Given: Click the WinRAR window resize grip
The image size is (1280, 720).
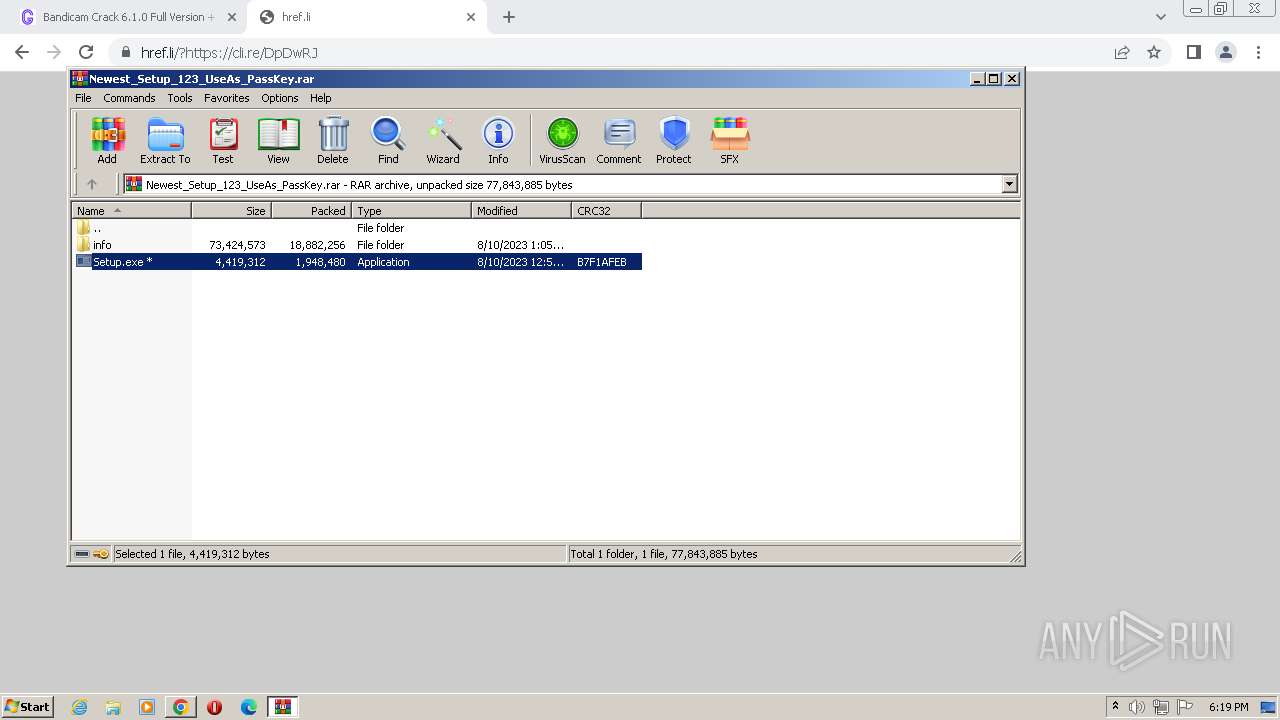Looking at the screenshot, I should point(1015,556).
